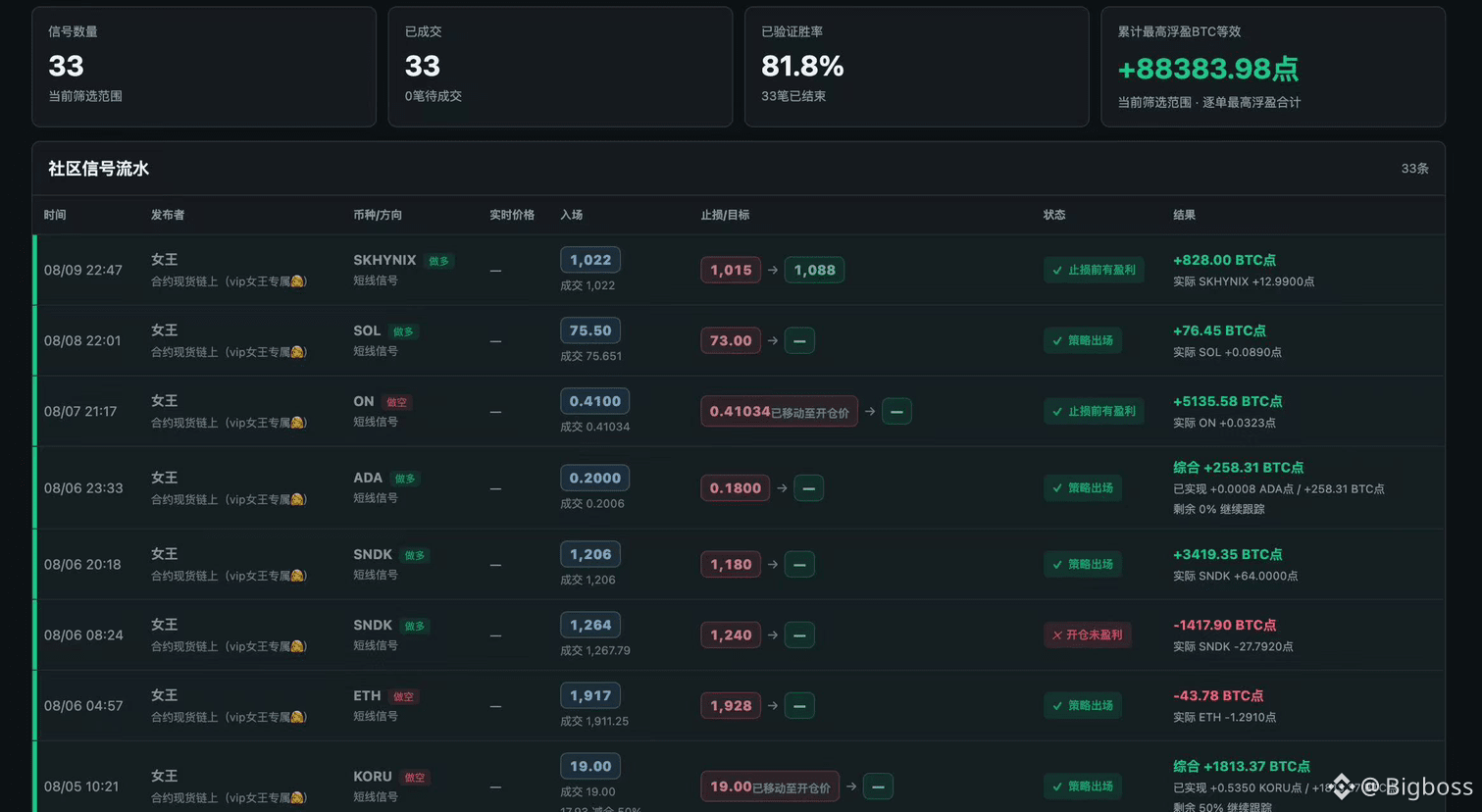This screenshot has width=1482, height=812.
Task: Click the KORU symbol name
Action: point(373,776)
